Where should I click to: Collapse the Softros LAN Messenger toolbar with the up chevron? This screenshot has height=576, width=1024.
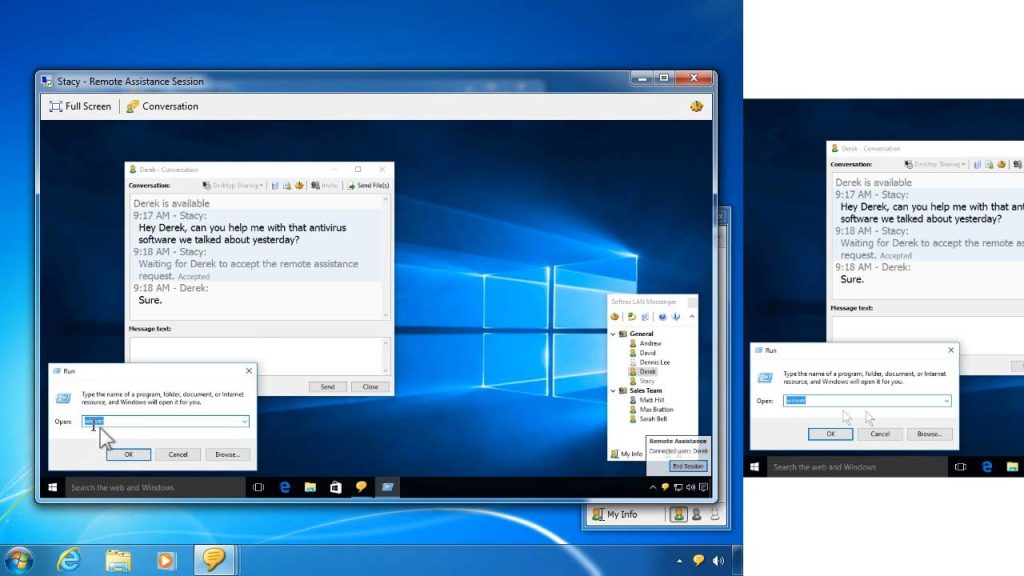pyautogui.click(x=692, y=317)
